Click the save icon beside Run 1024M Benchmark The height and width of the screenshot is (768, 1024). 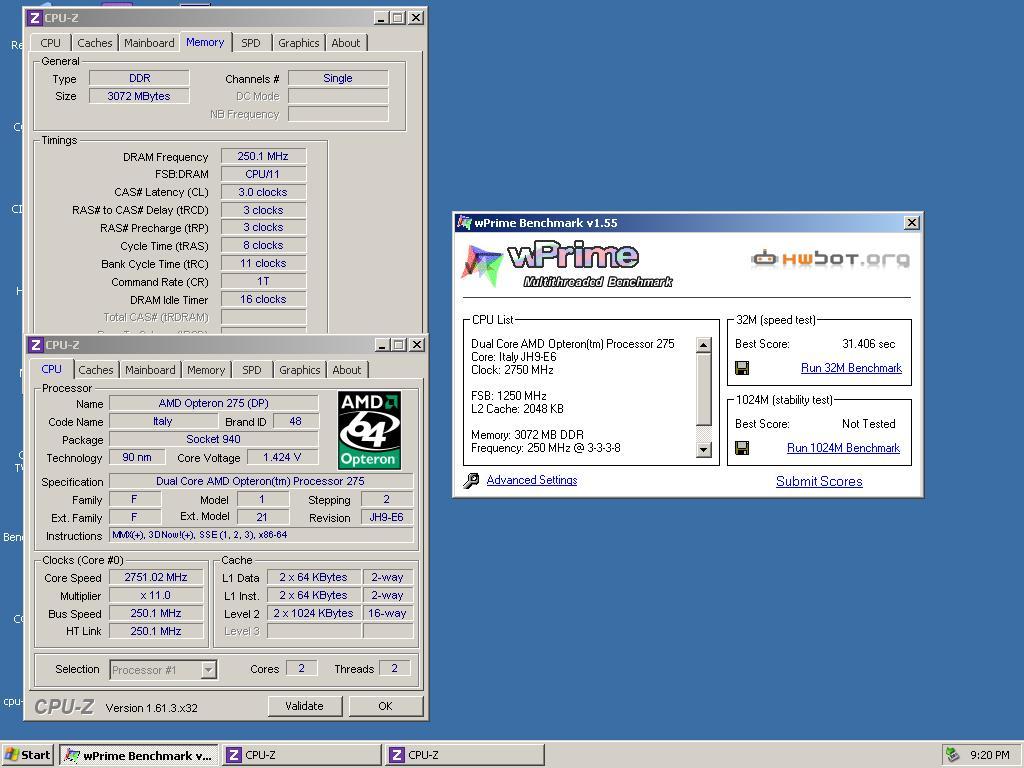click(742, 448)
